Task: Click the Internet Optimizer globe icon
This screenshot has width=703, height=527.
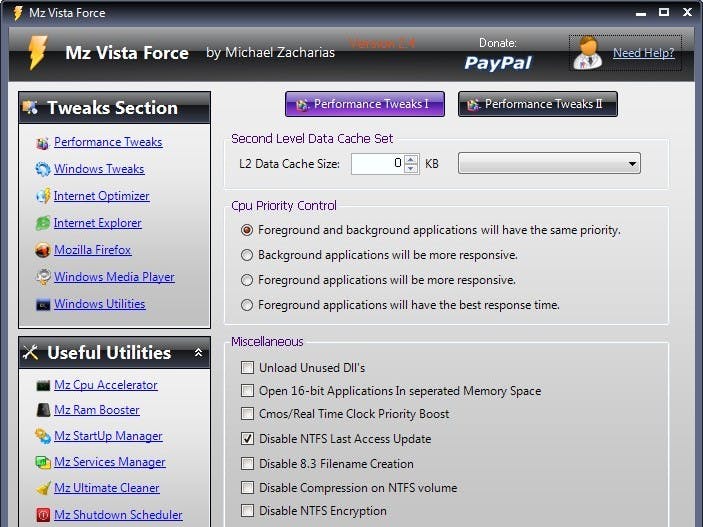Action: click(x=43, y=196)
